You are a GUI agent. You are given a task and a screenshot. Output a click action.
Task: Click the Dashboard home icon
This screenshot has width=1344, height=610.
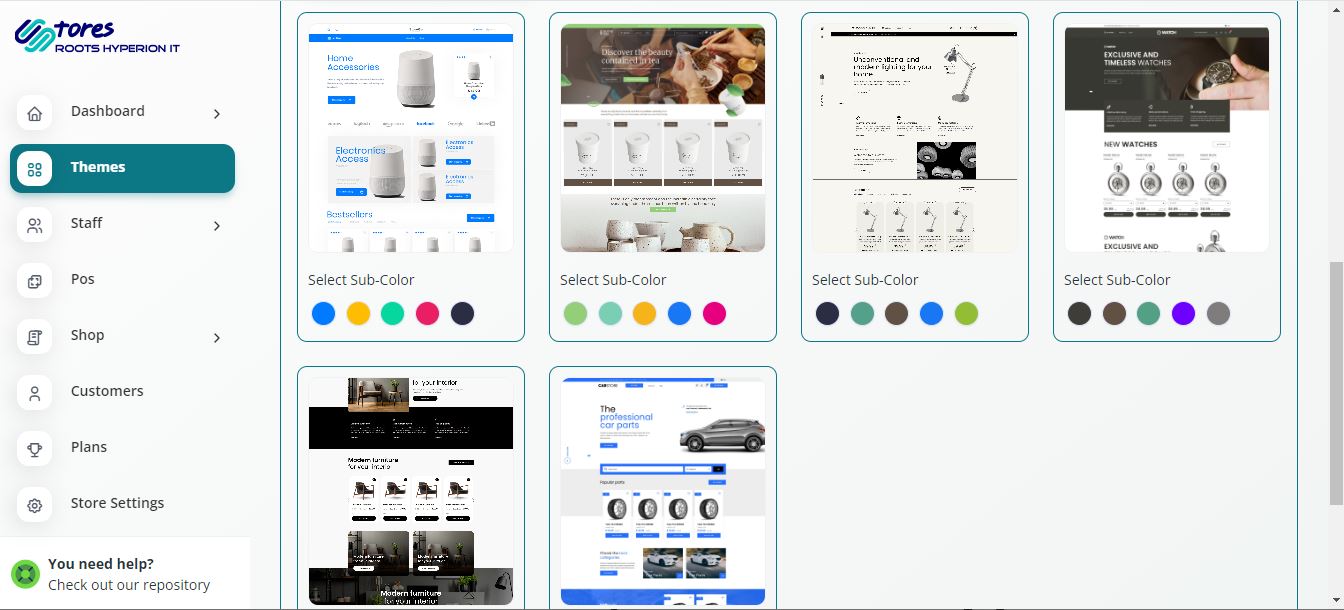(35, 113)
